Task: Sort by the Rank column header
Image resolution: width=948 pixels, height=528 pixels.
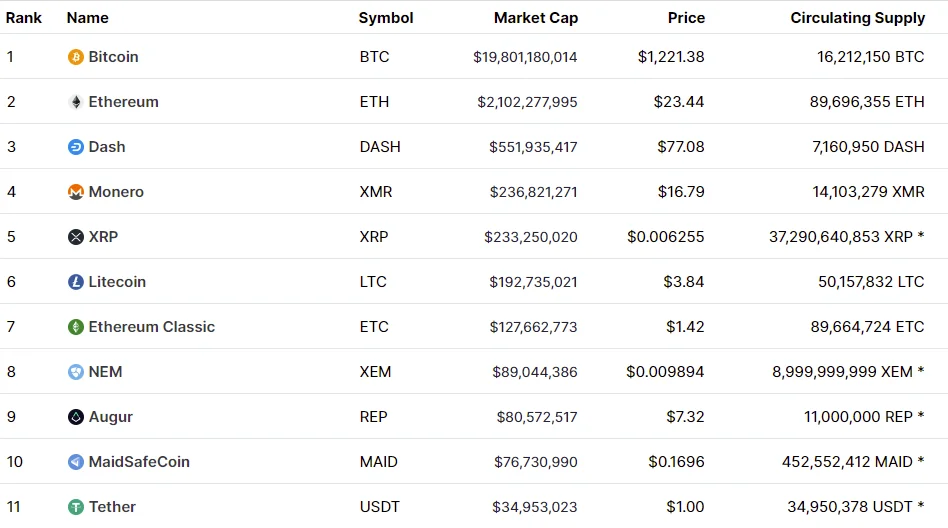Action: (24, 18)
